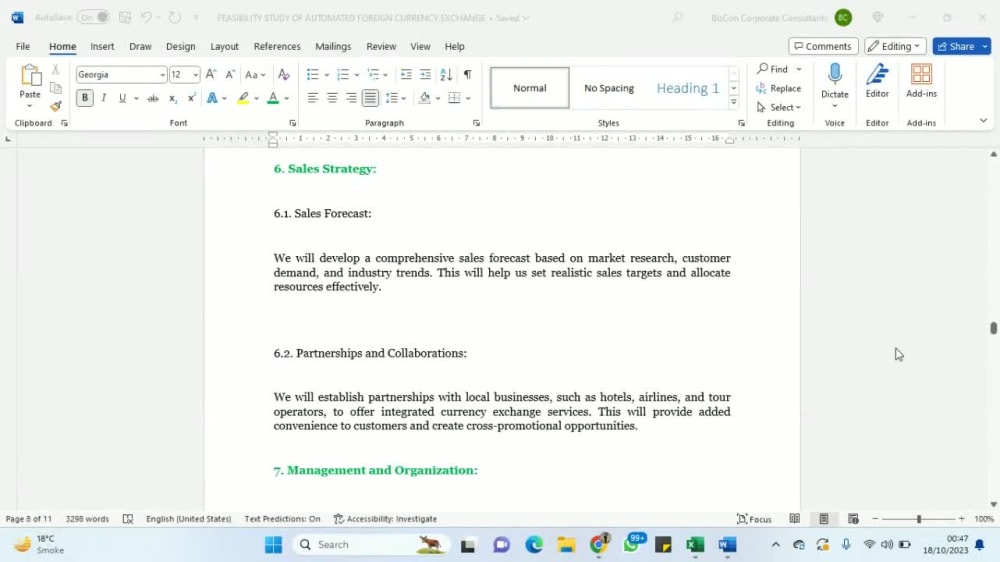
Task: Open the Bullets list dropdown
Action: click(327, 75)
